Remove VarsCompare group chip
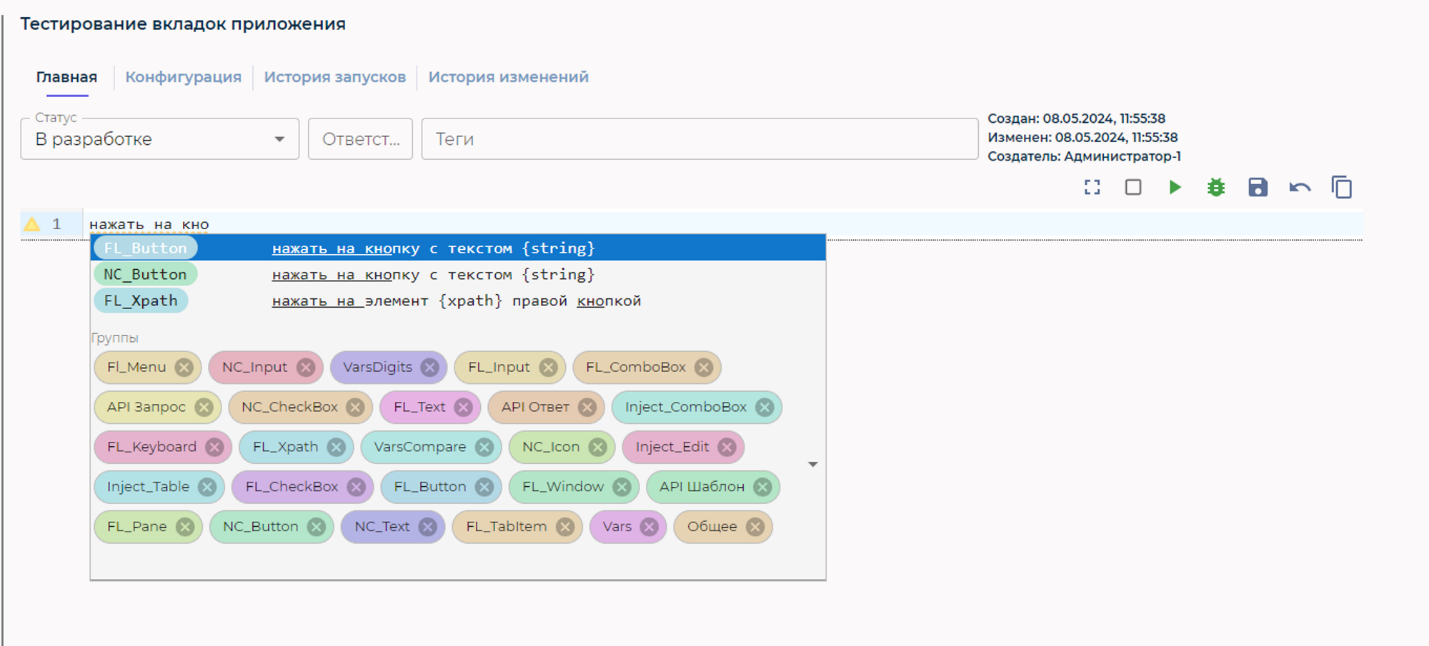 click(x=484, y=447)
